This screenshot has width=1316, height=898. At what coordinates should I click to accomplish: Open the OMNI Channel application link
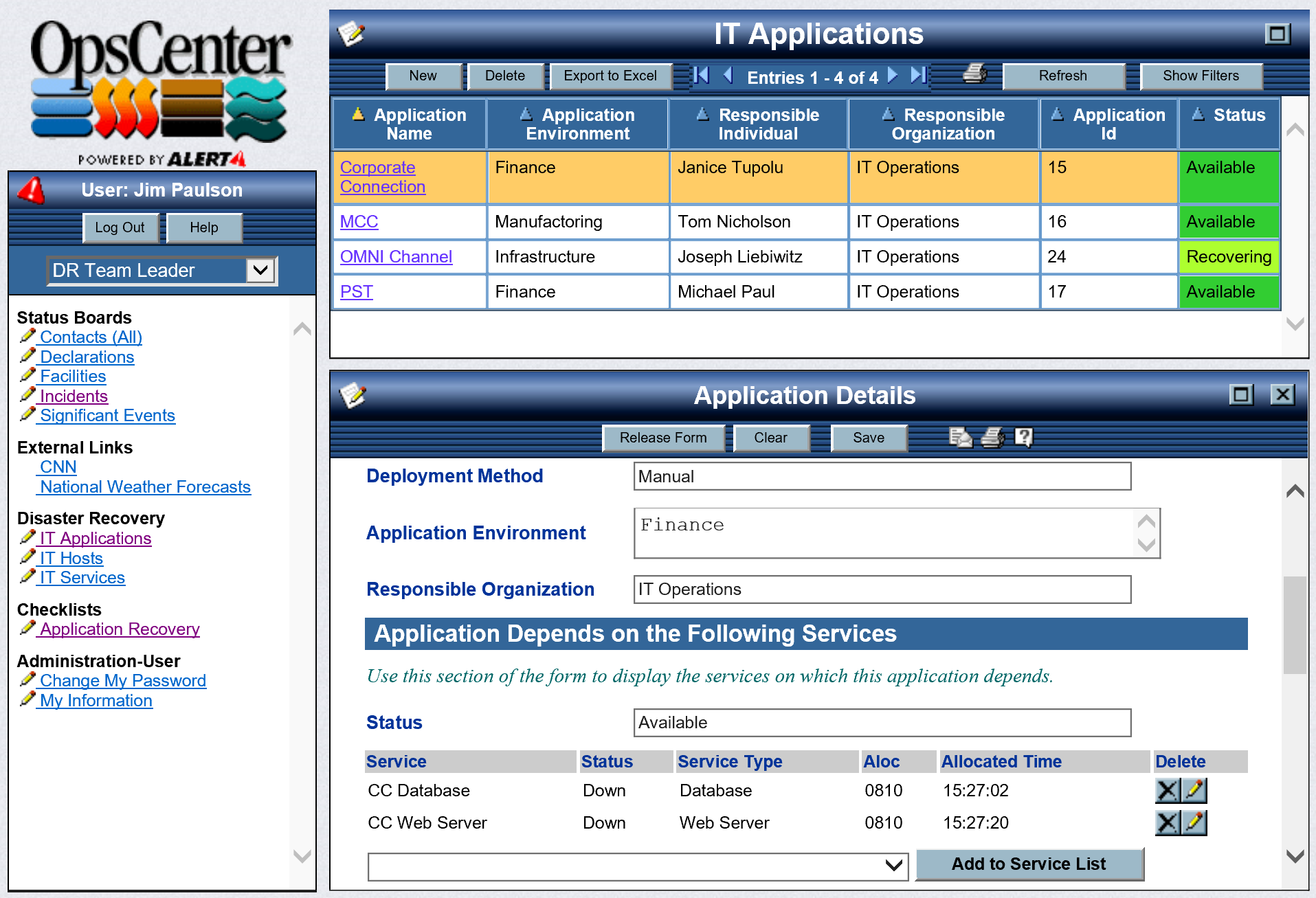pos(396,256)
